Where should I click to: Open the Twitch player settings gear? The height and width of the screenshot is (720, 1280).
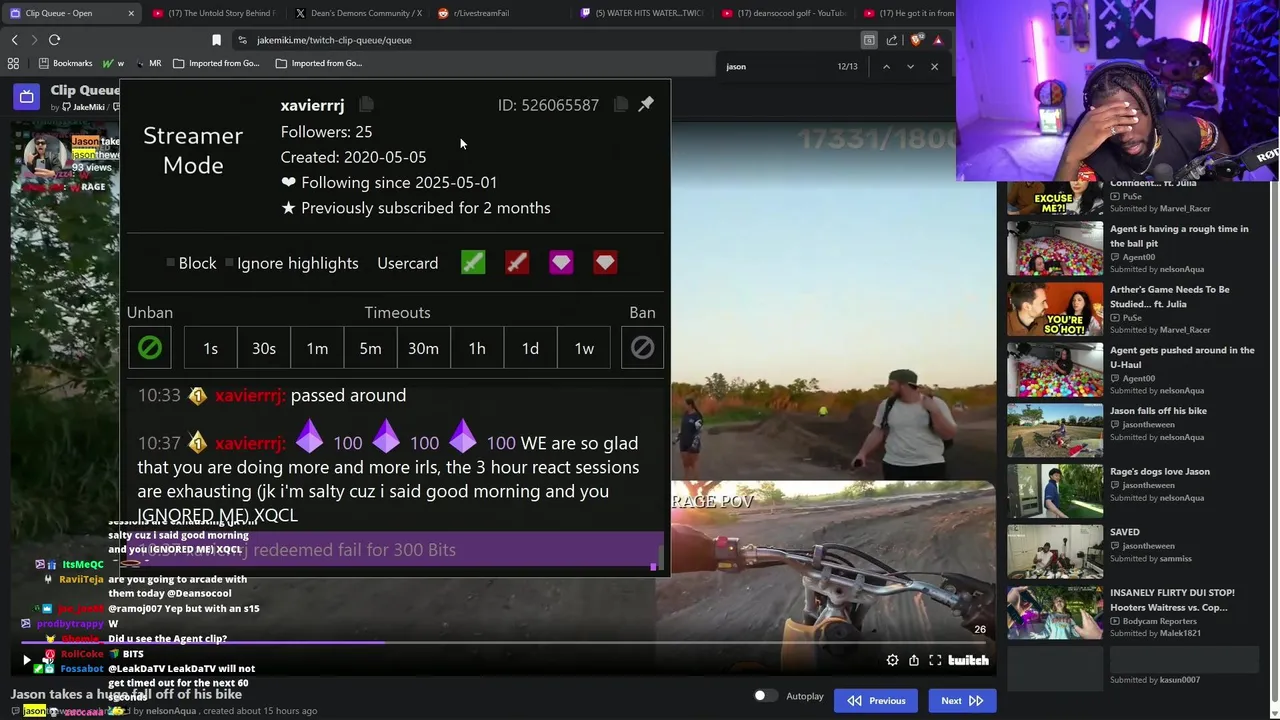tap(892, 660)
